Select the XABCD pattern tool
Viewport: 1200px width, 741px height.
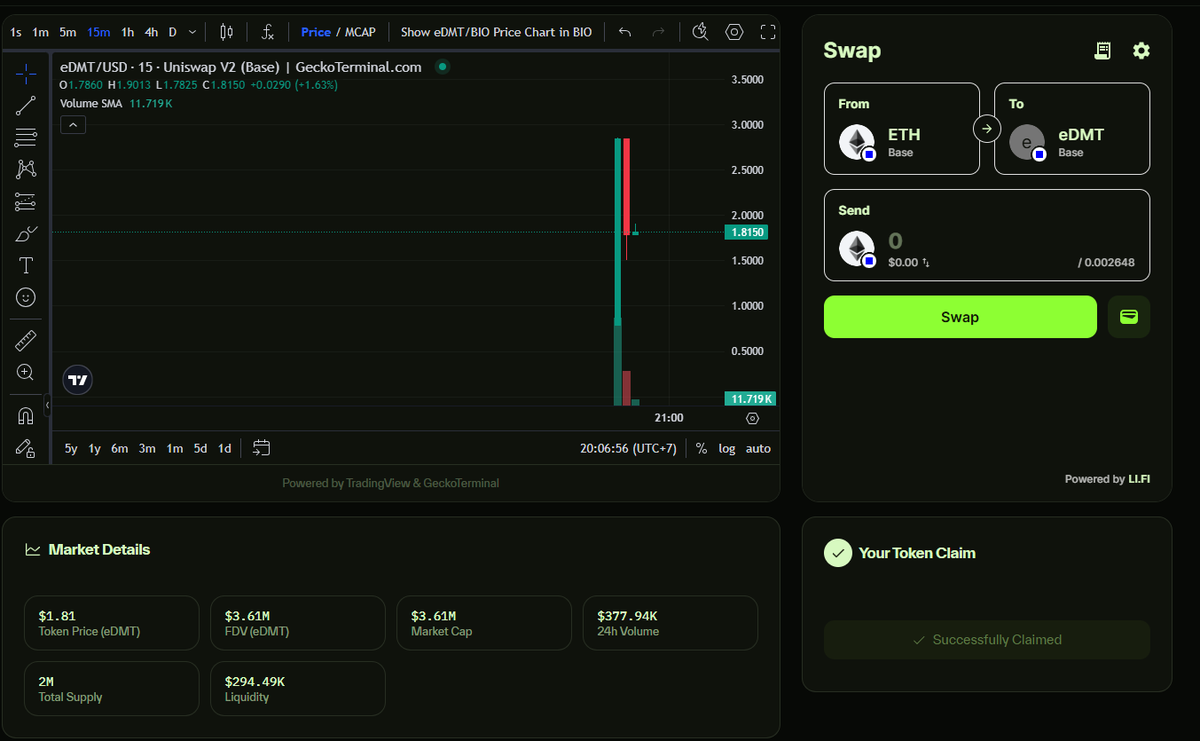pos(26,169)
